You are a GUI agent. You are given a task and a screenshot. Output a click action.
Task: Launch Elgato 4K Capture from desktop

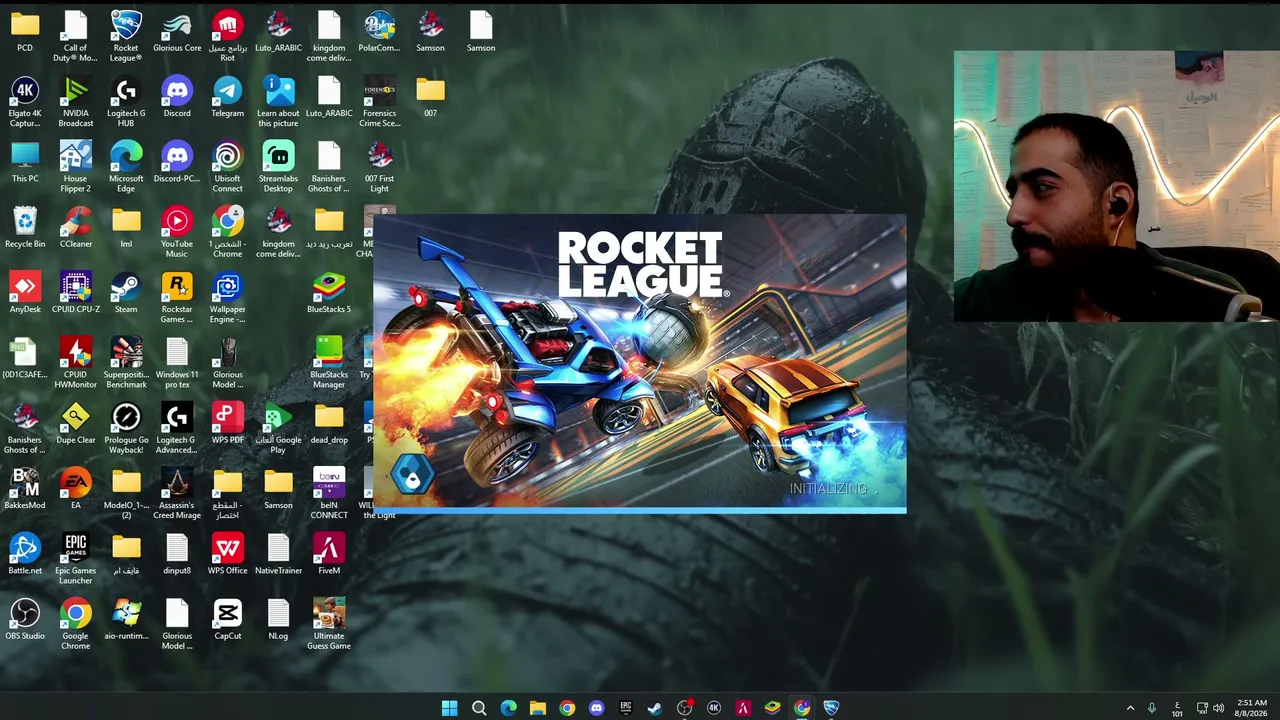point(25,102)
